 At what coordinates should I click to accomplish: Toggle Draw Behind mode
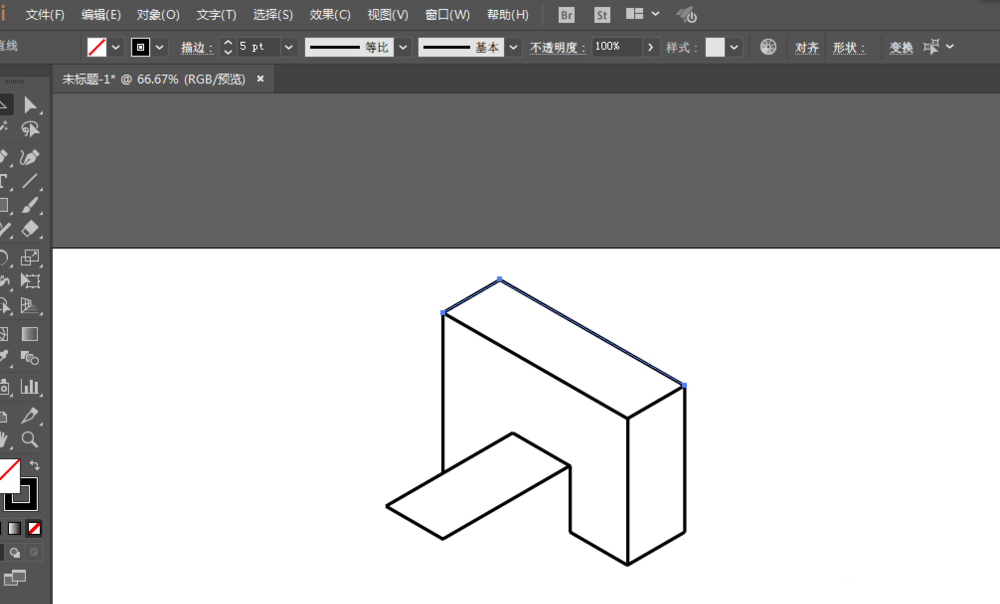coord(15,552)
